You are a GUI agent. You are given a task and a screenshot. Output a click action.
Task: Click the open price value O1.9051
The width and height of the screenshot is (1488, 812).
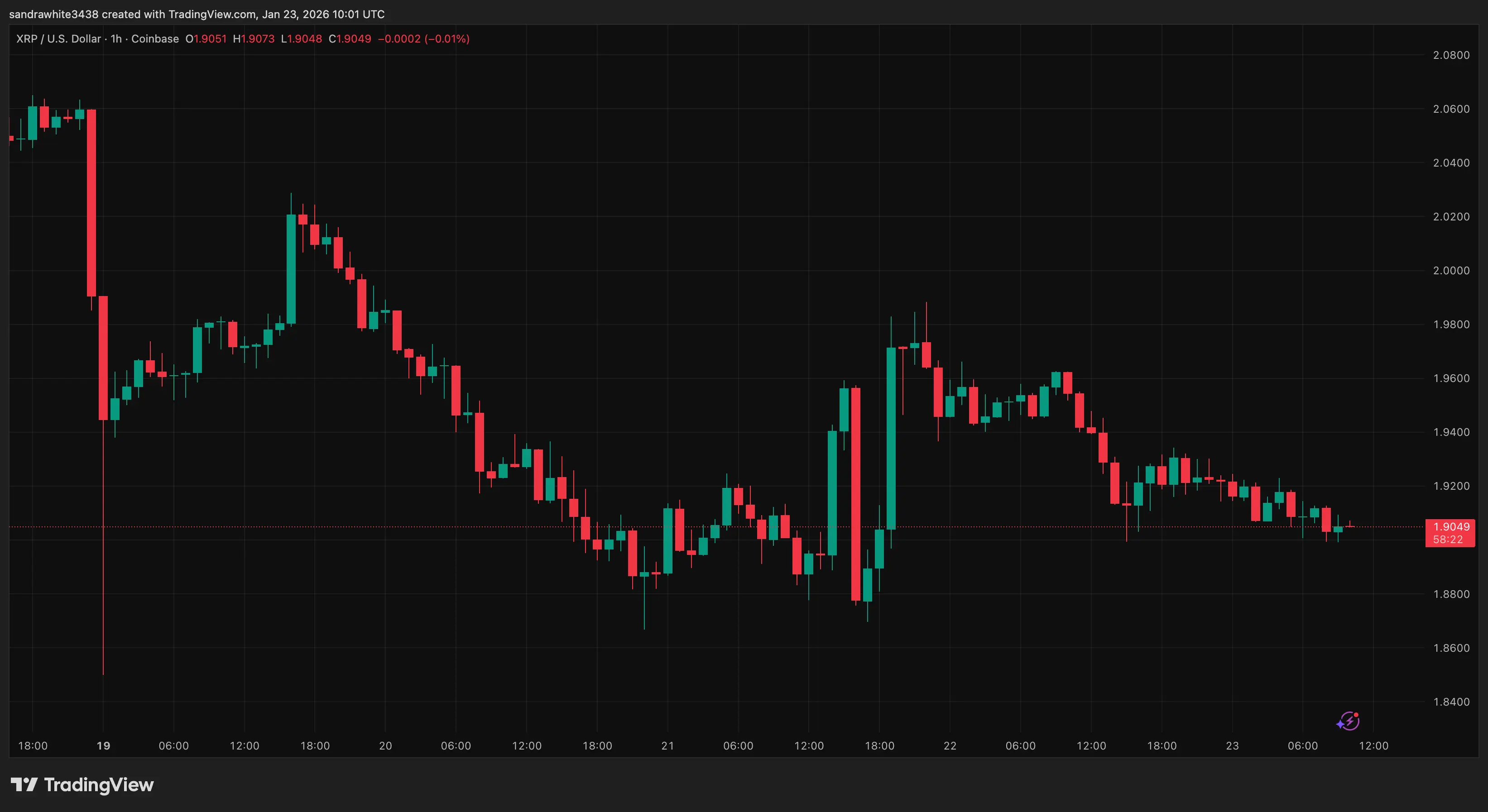(206, 38)
